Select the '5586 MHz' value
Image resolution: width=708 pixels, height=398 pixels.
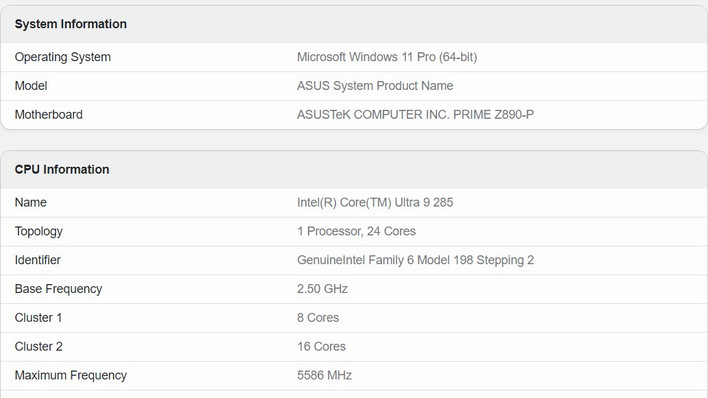coord(324,375)
